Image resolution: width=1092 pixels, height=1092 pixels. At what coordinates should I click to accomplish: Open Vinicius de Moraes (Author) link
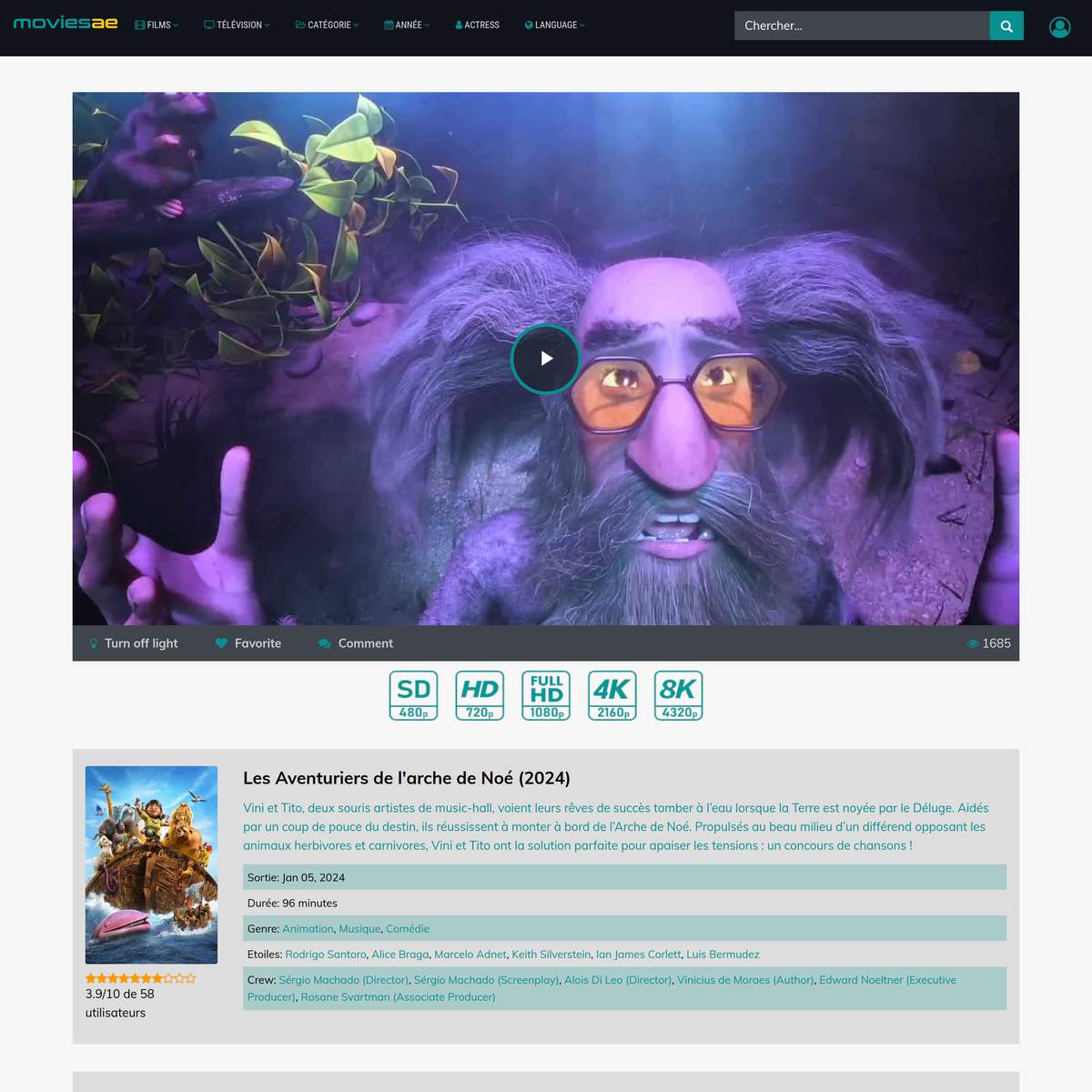tap(745, 980)
